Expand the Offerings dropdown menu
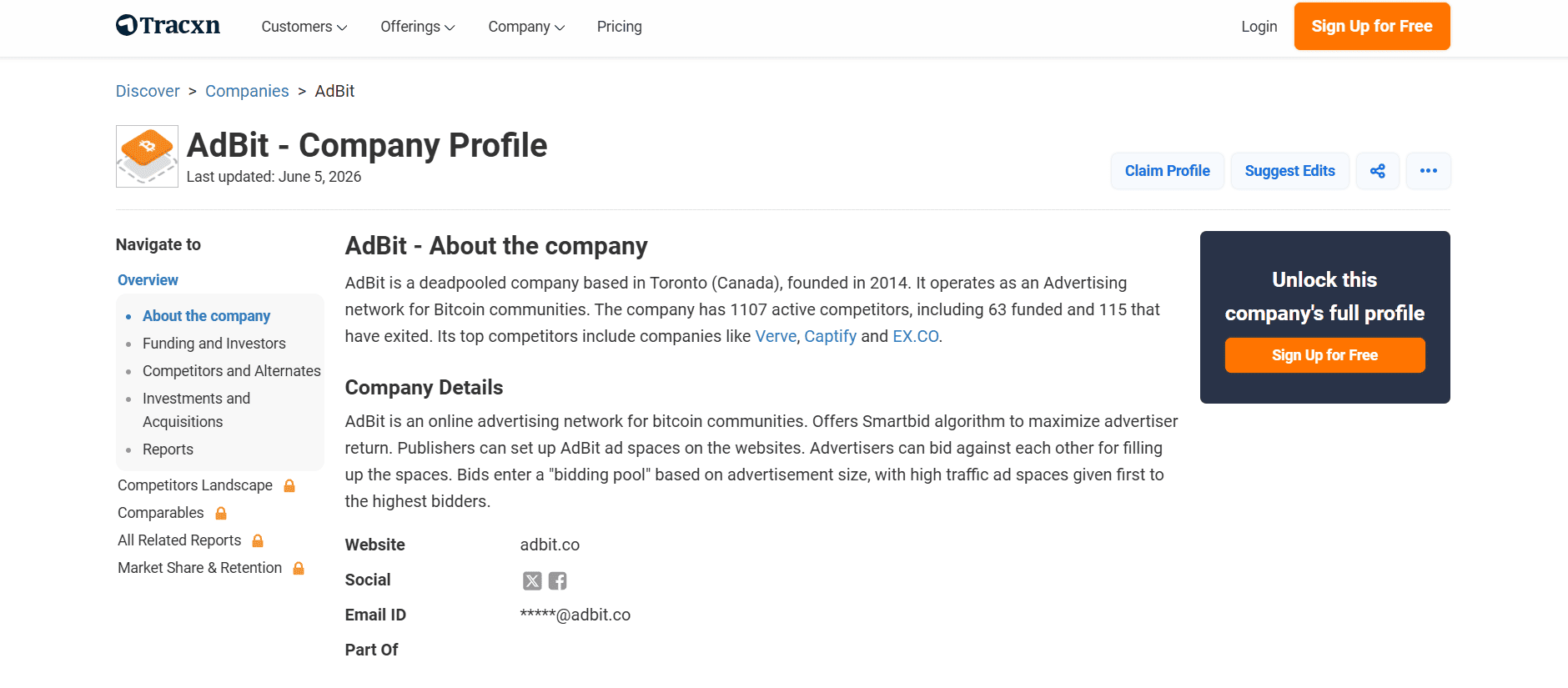 click(418, 27)
